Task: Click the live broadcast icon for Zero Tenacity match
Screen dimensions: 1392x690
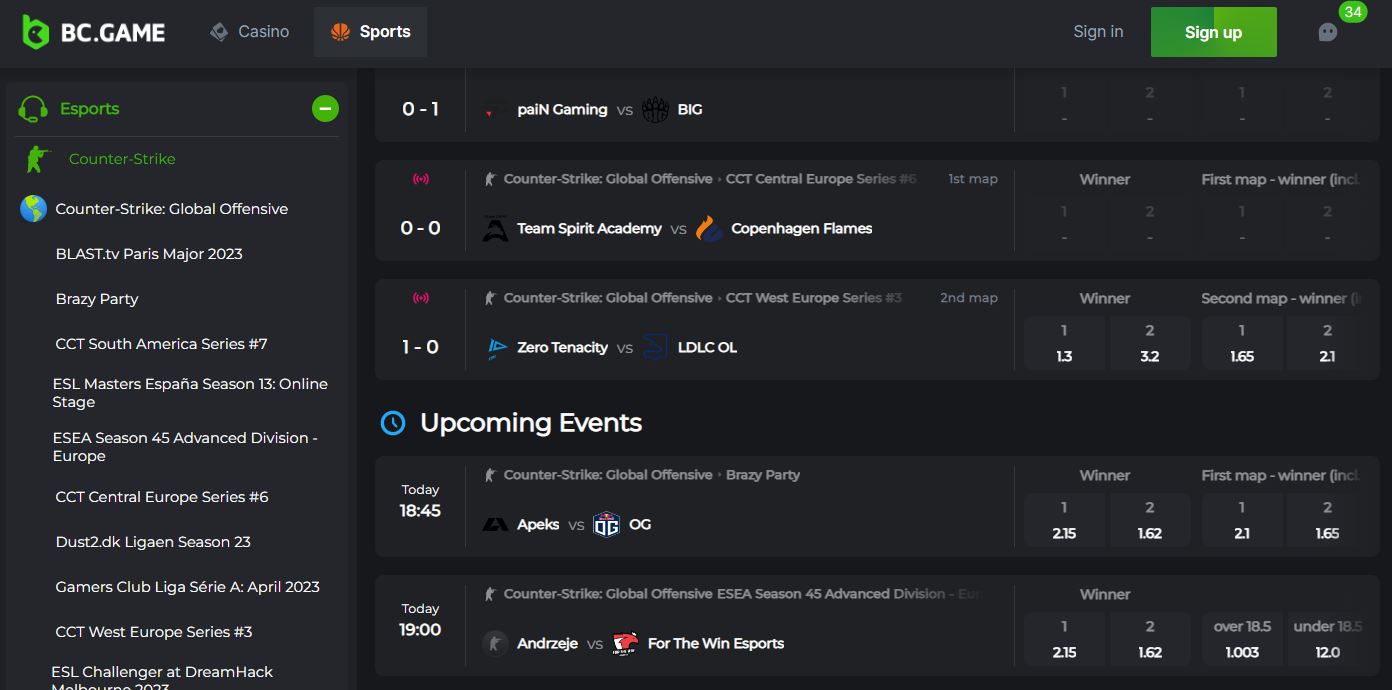Action: [x=421, y=298]
